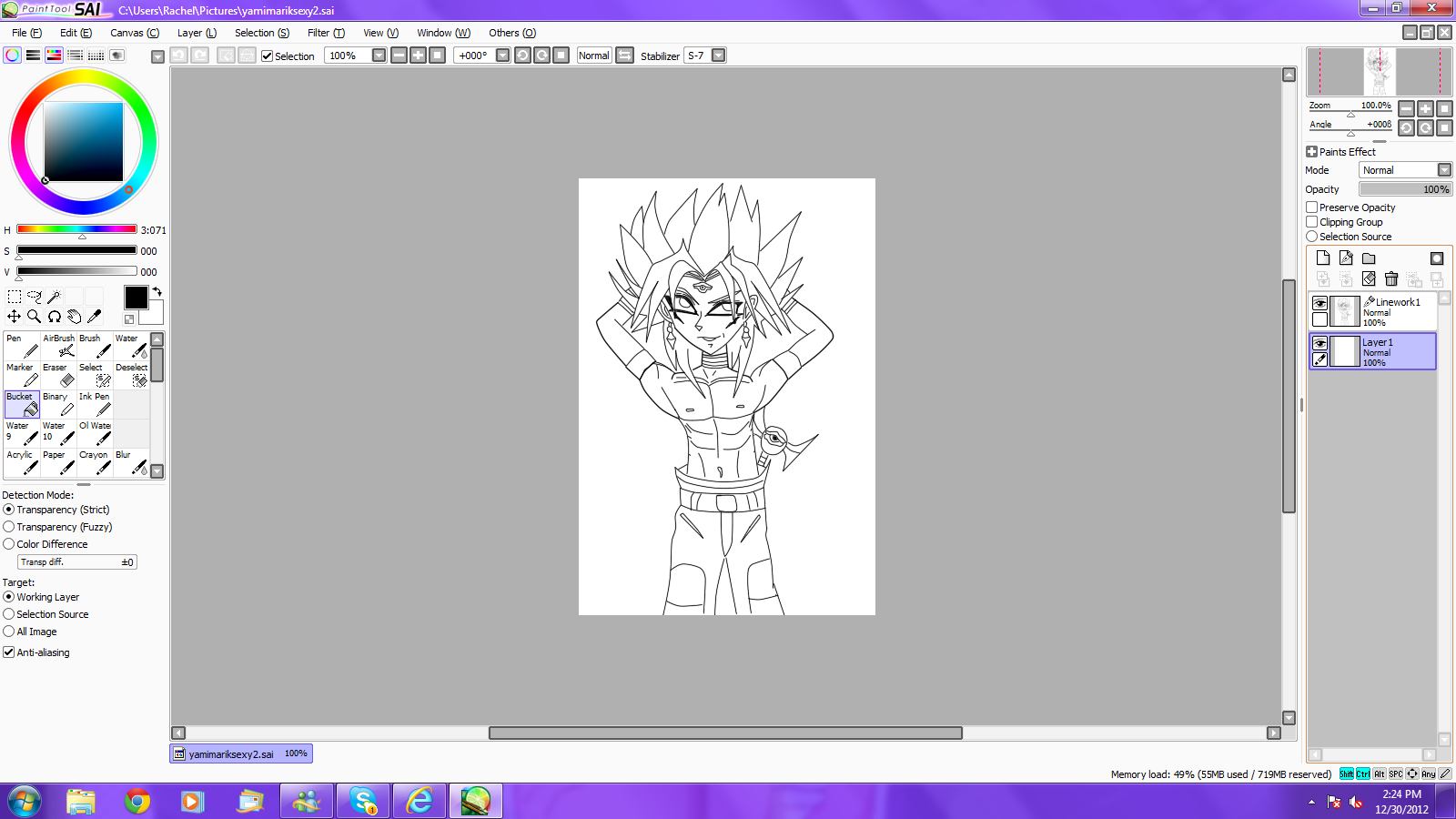
Task: Enable Preserve Opacity
Action: (x=1312, y=207)
